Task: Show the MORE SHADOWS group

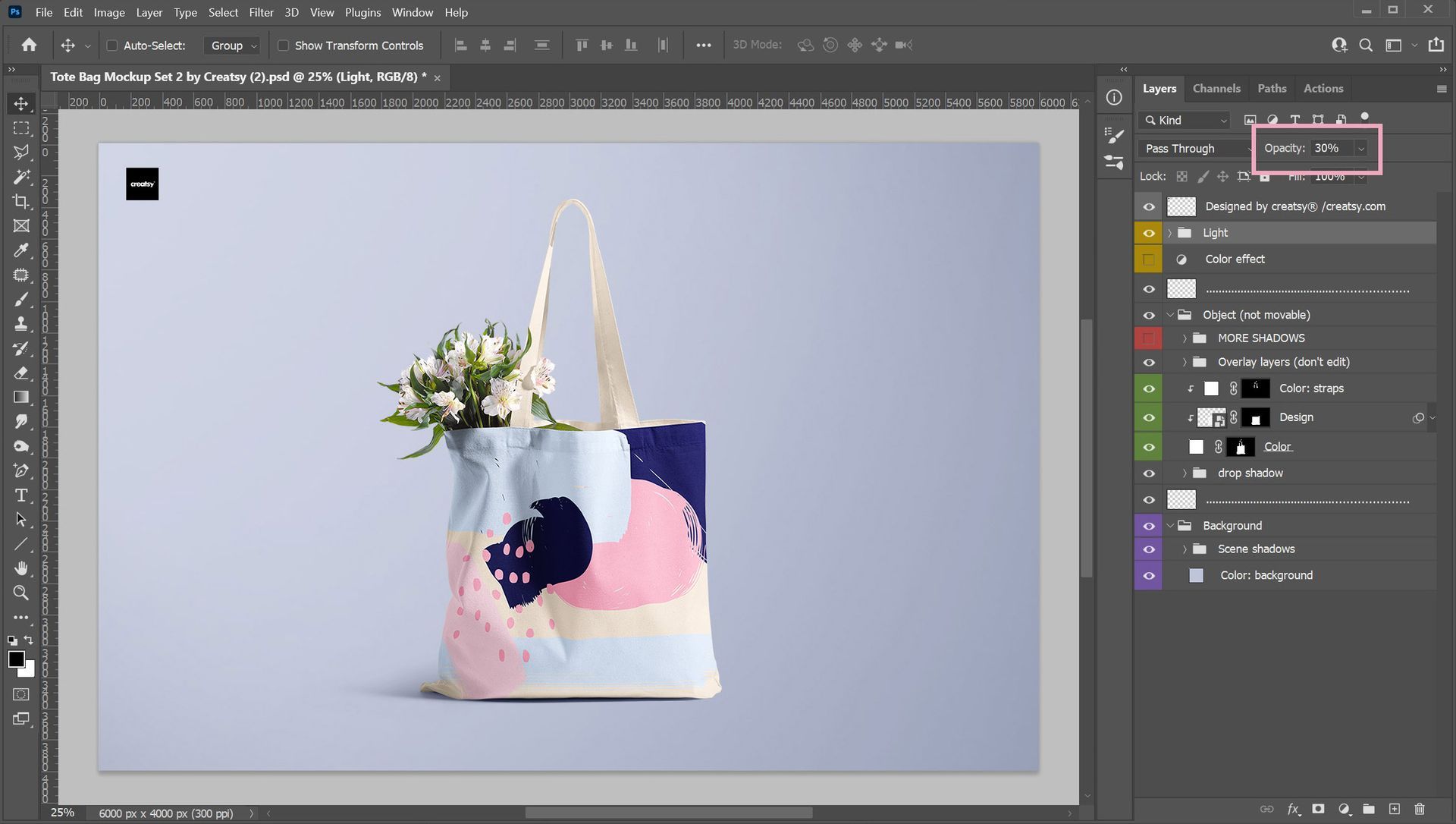Action: [1148, 338]
